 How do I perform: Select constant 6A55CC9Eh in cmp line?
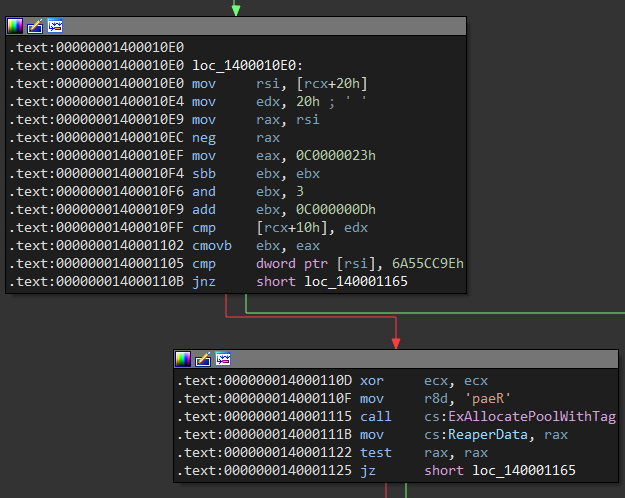[x=428, y=264]
